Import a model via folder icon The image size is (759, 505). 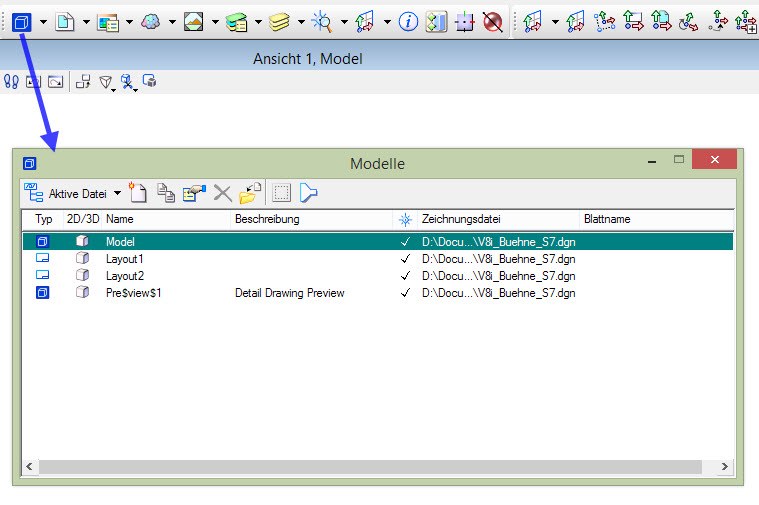pos(250,193)
